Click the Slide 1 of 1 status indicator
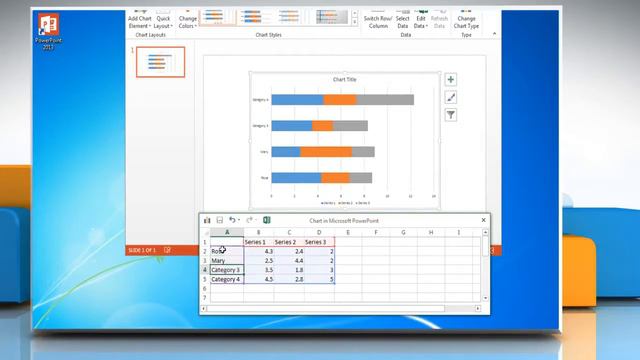 pyautogui.click(x=142, y=250)
